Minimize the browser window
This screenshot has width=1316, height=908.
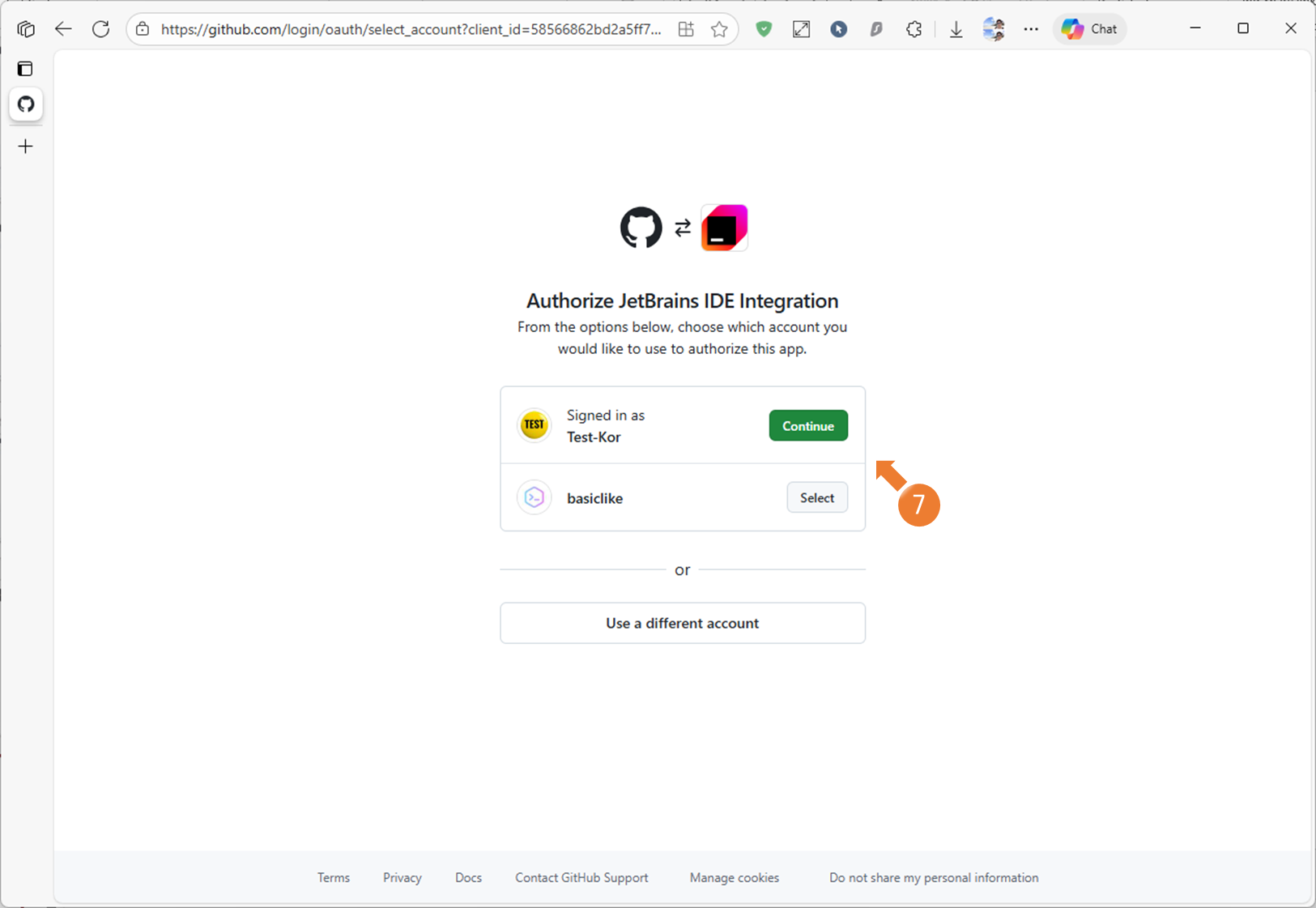(x=1195, y=28)
